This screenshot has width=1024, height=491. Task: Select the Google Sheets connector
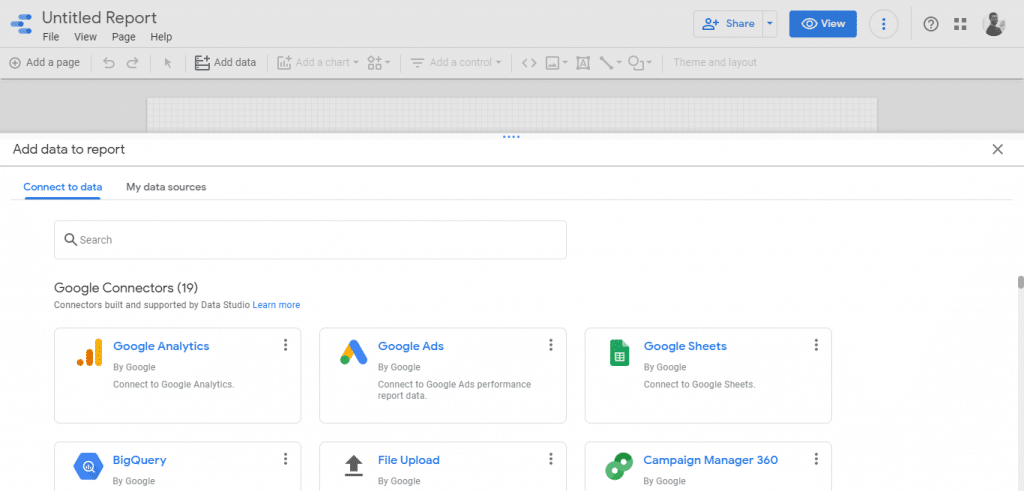tap(708, 375)
